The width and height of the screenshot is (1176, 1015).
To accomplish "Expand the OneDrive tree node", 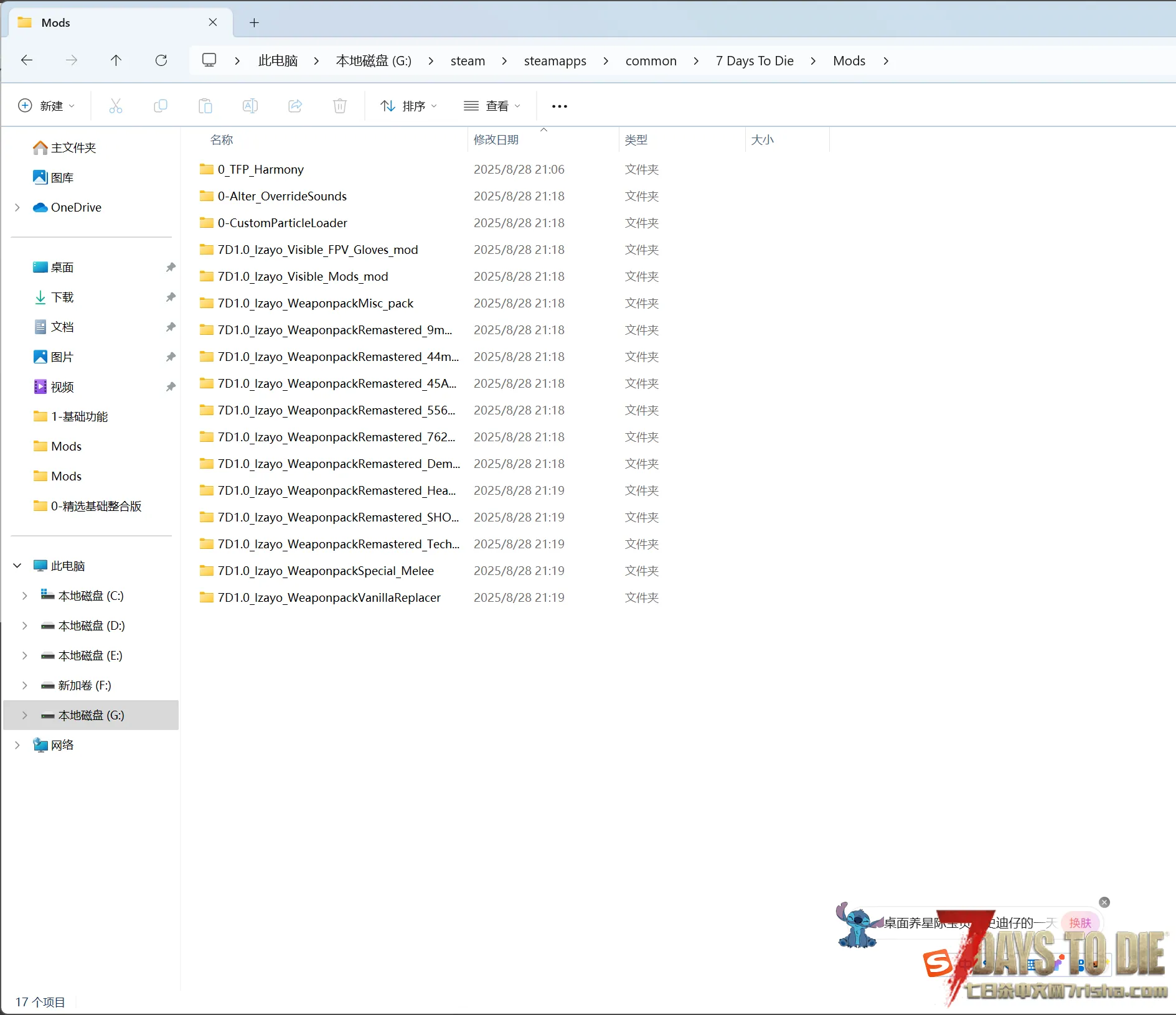I will [17, 208].
